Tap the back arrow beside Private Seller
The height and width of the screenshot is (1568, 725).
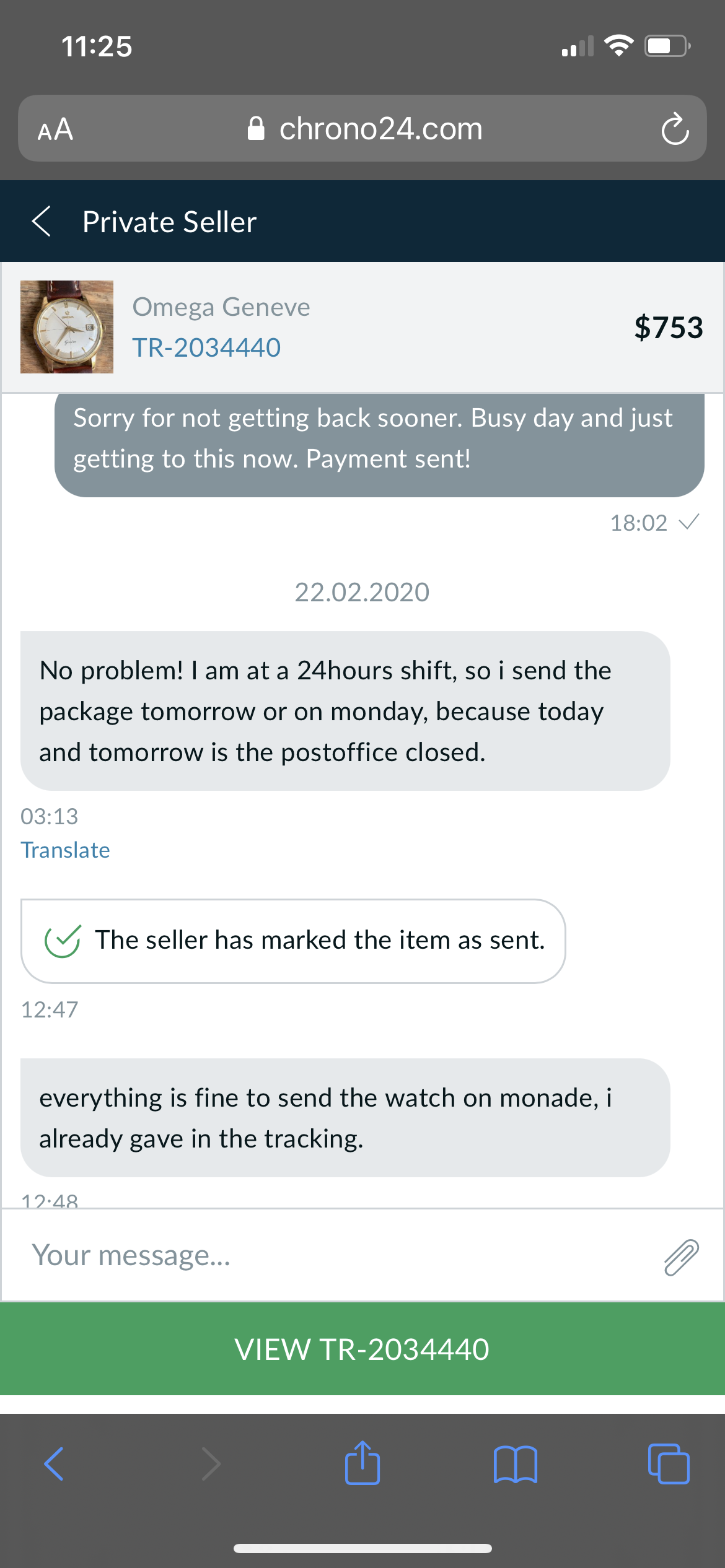[x=42, y=222]
